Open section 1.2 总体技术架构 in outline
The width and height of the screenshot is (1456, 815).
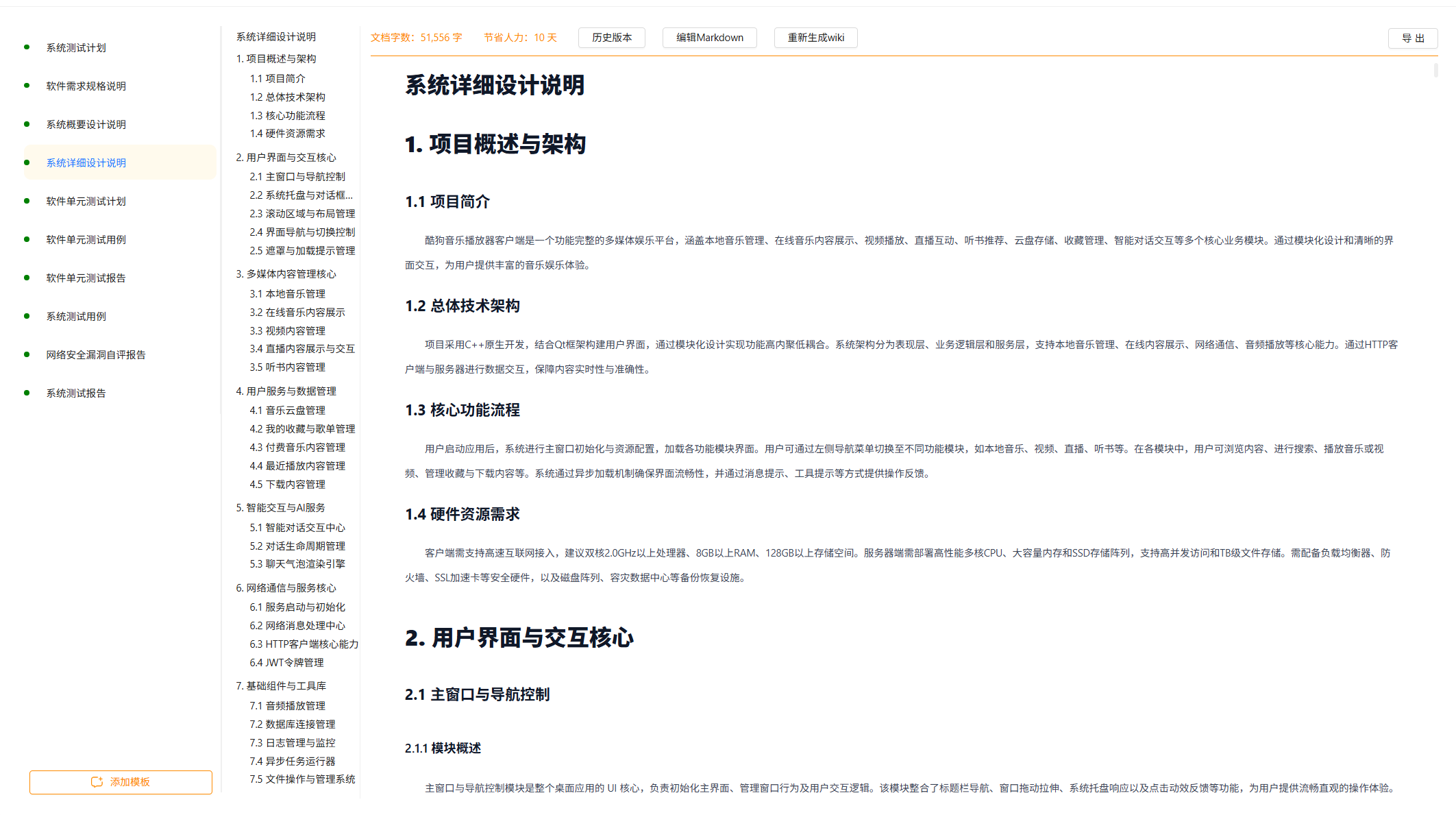point(288,97)
